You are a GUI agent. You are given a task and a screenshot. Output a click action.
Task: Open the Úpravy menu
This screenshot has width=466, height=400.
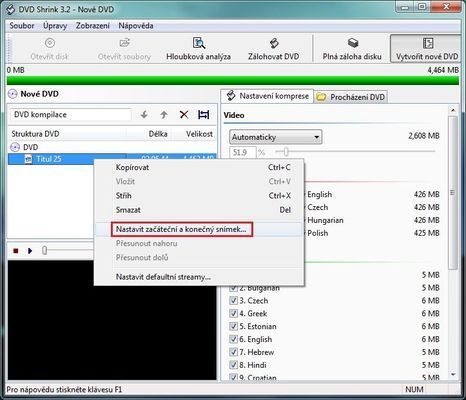pos(55,26)
